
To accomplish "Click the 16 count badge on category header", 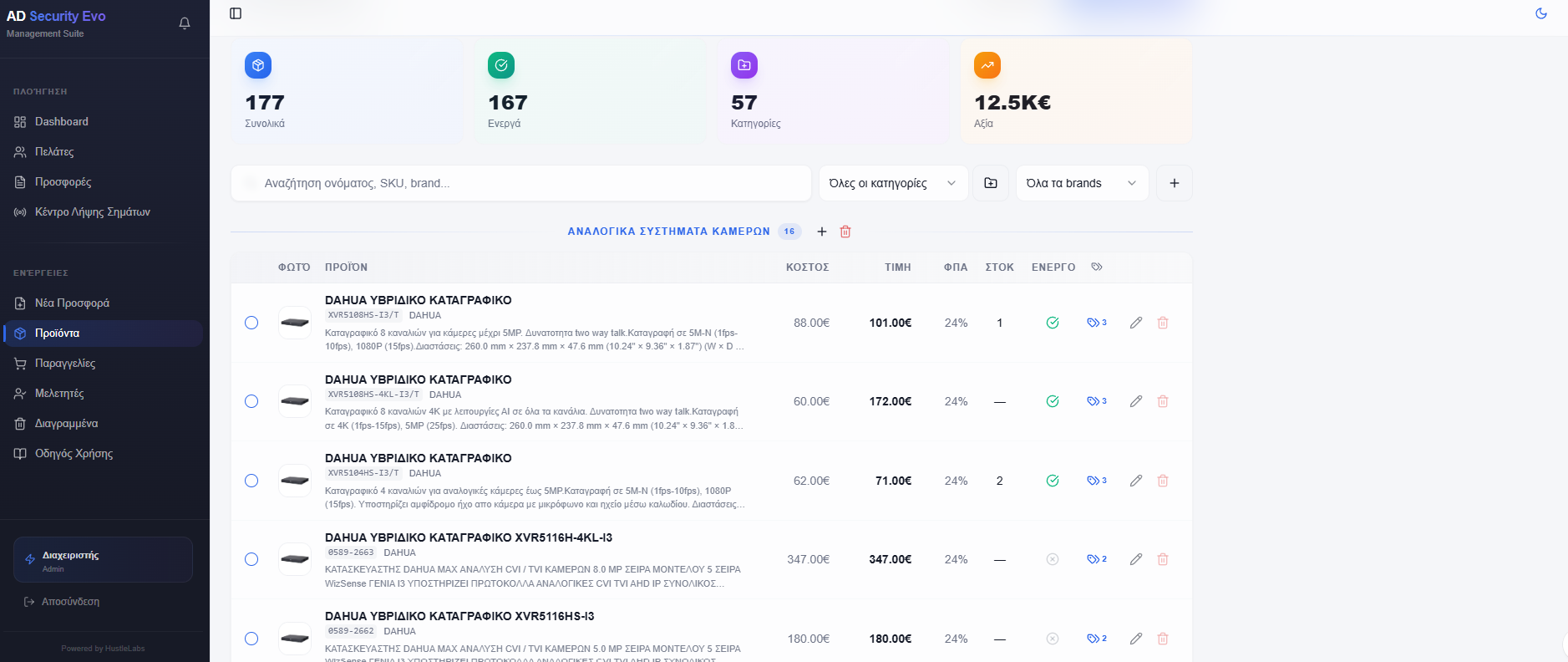I will pyautogui.click(x=789, y=232).
